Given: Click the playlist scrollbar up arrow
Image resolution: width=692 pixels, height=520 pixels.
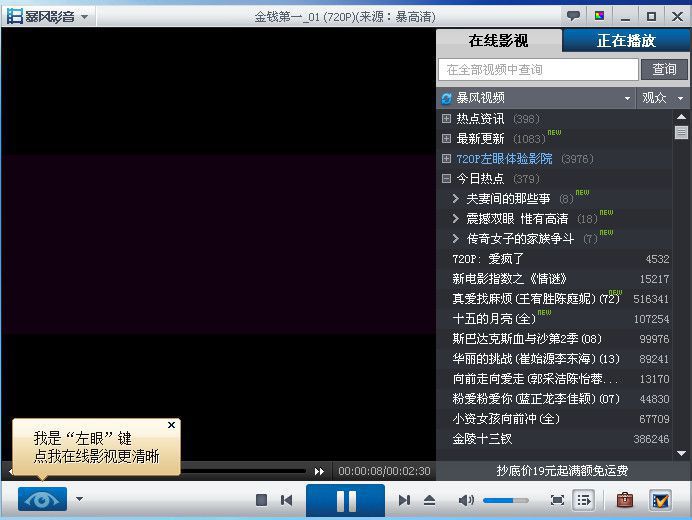Looking at the screenshot, I should tap(681, 117).
